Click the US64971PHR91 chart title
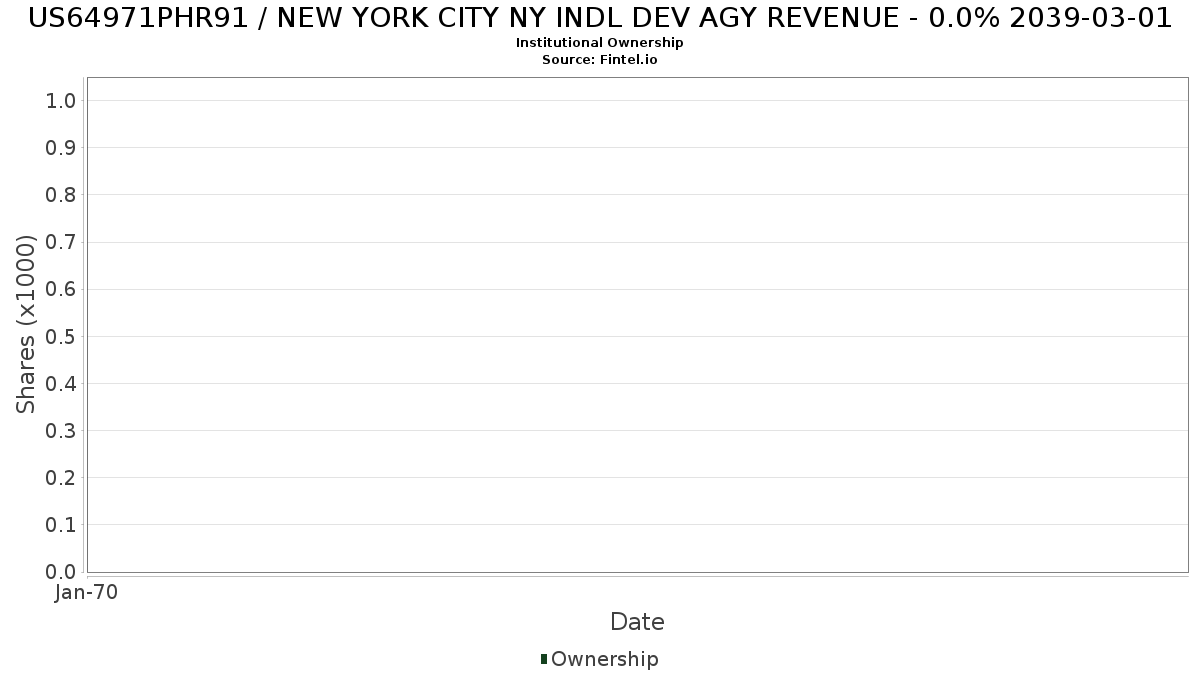The image size is (1200, 675). [x=599, y=18]
